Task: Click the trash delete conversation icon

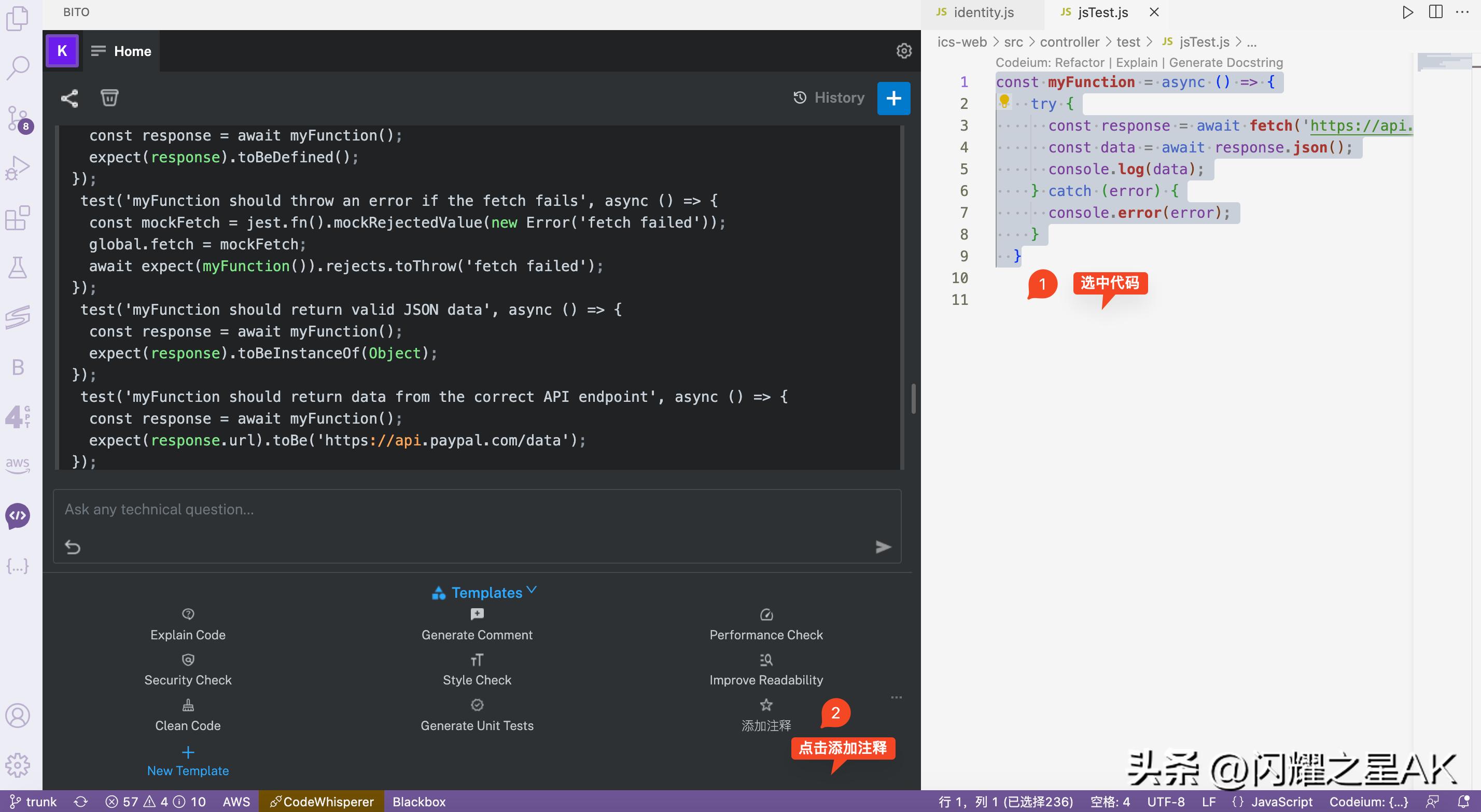Action: [109, 97]
